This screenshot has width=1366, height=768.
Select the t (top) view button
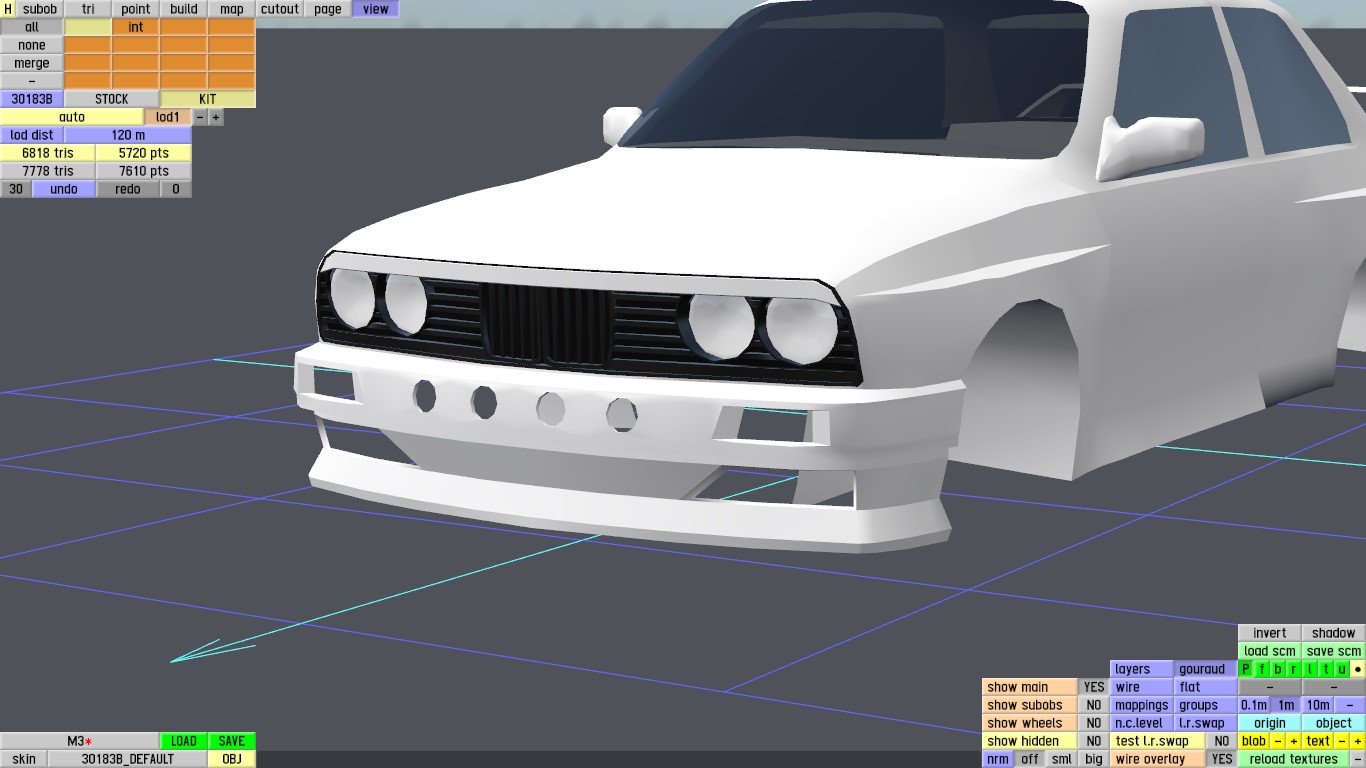point(1326,669)
